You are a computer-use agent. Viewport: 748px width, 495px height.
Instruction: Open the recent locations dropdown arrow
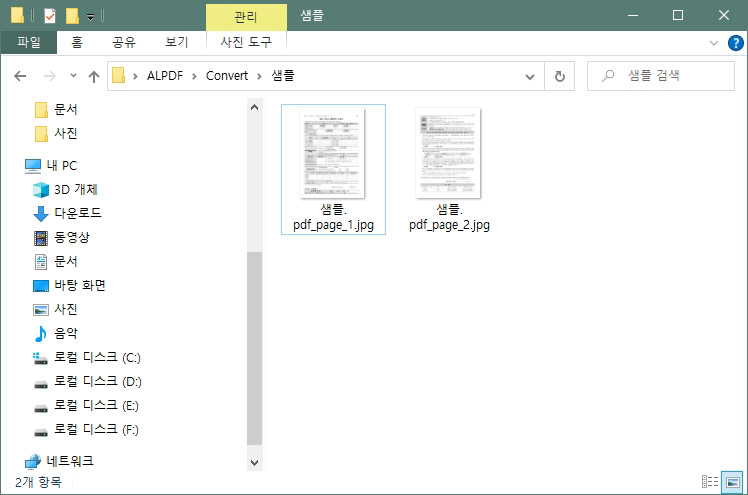click(x=73, y=76)
